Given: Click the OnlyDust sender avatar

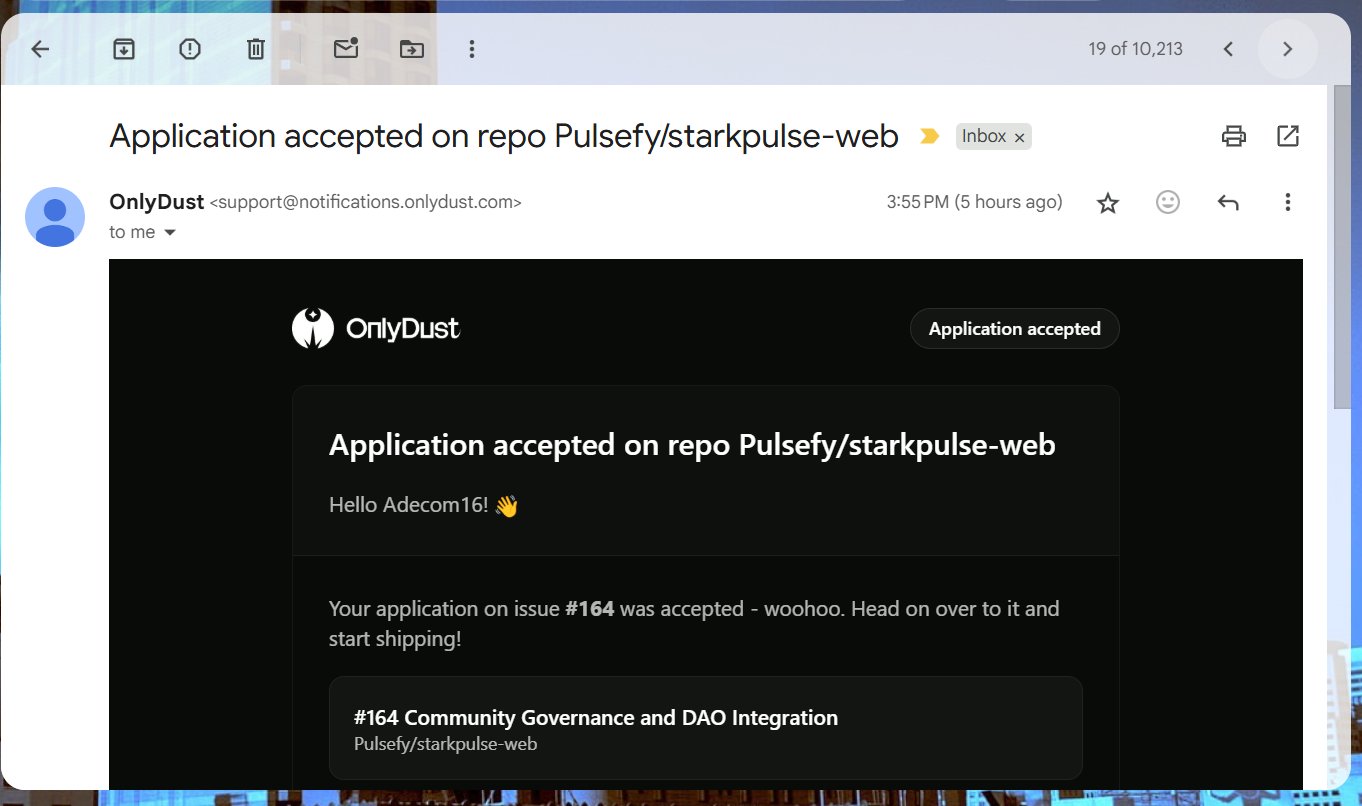Looking at the screenshot, I should 55,217.
